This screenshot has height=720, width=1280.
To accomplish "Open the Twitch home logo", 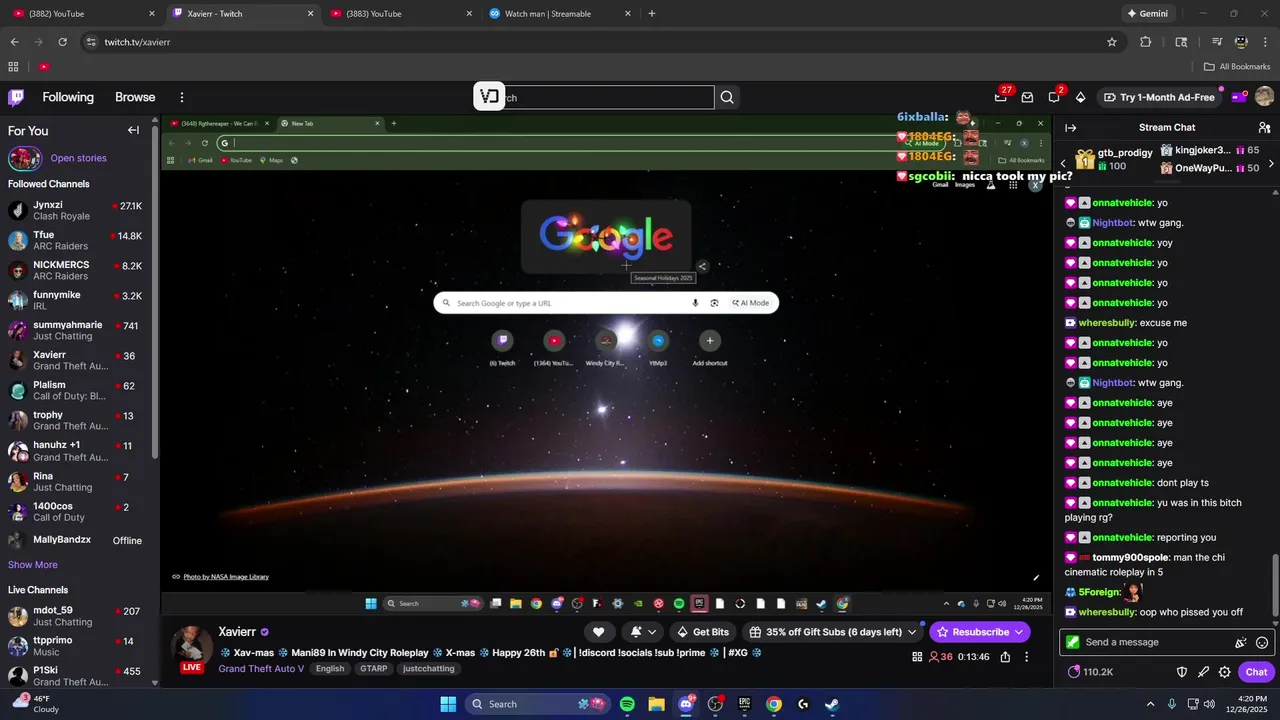I will [x=16, y=97].
